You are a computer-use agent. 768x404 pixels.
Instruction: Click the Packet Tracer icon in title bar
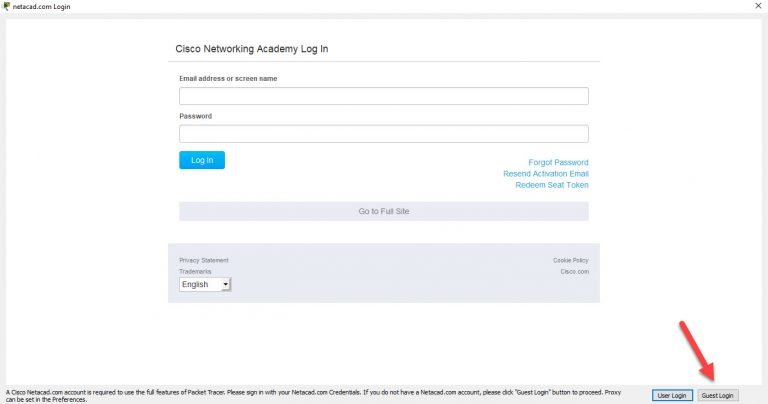6,6
